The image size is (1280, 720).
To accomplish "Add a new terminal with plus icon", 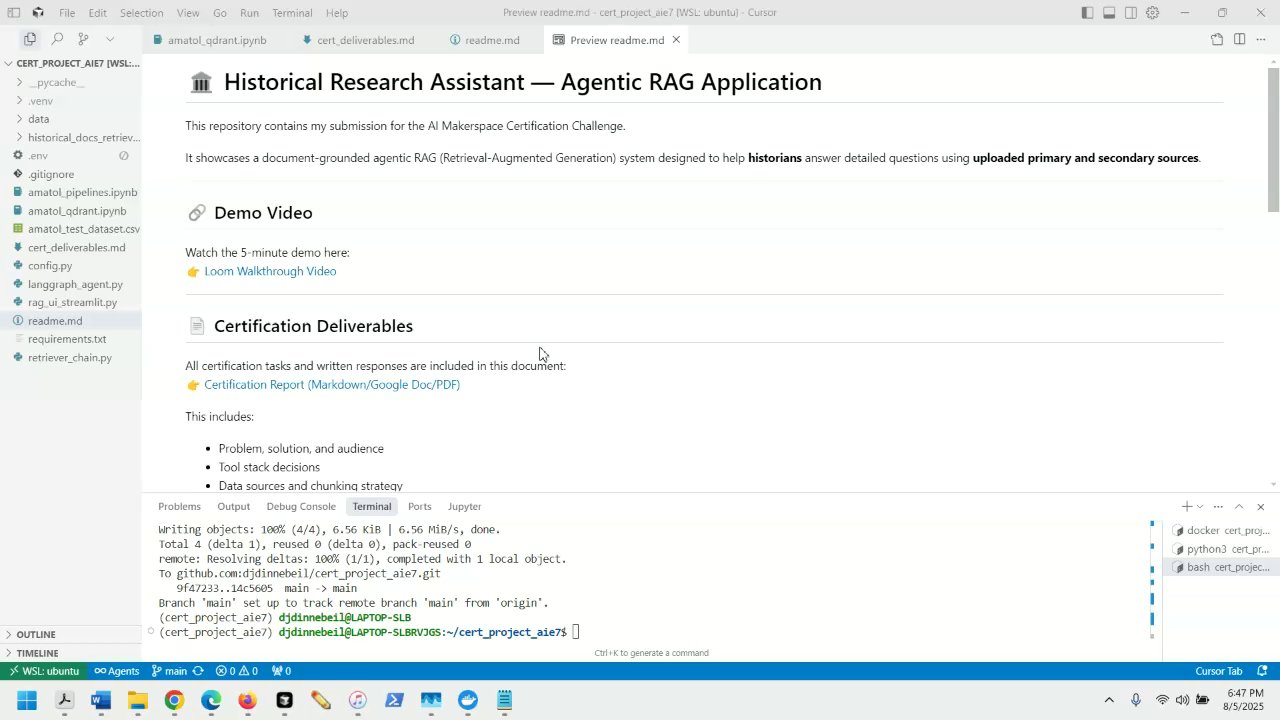I will click(x=1186, y=507).
